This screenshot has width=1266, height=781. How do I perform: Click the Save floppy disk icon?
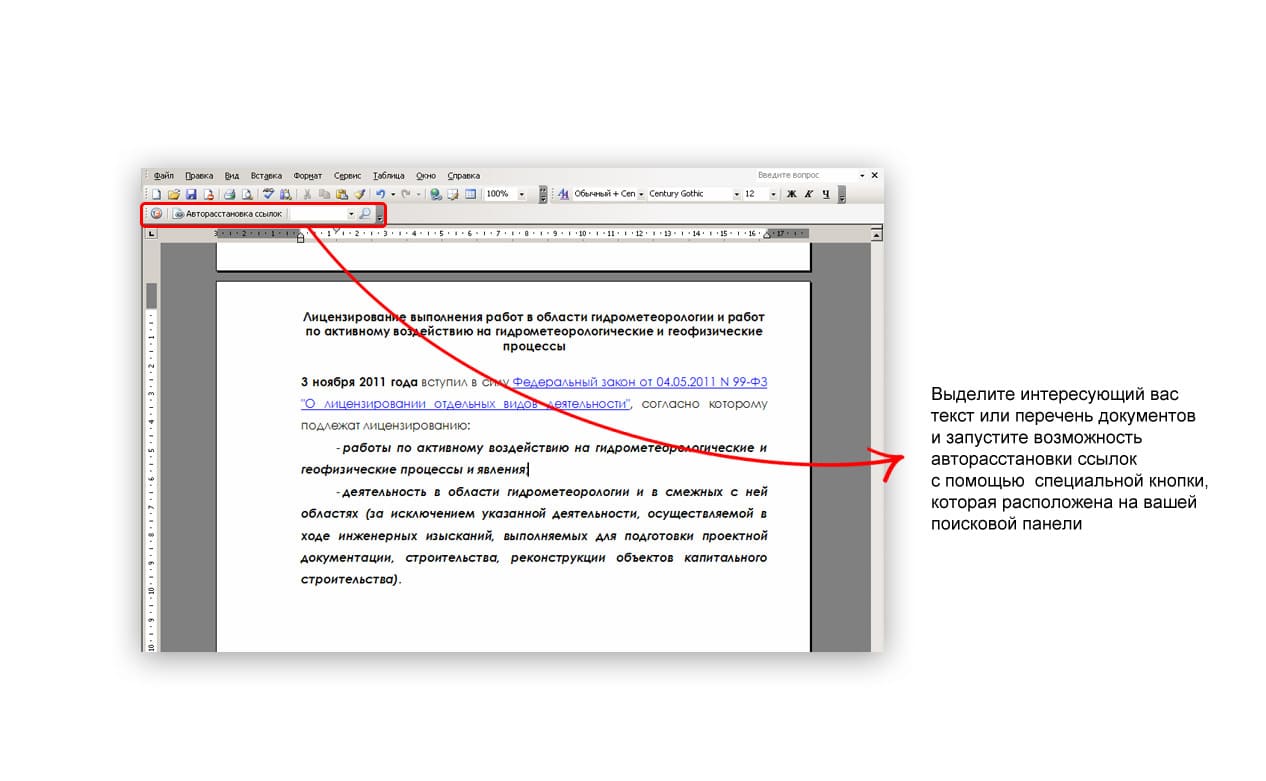[191, 194]
